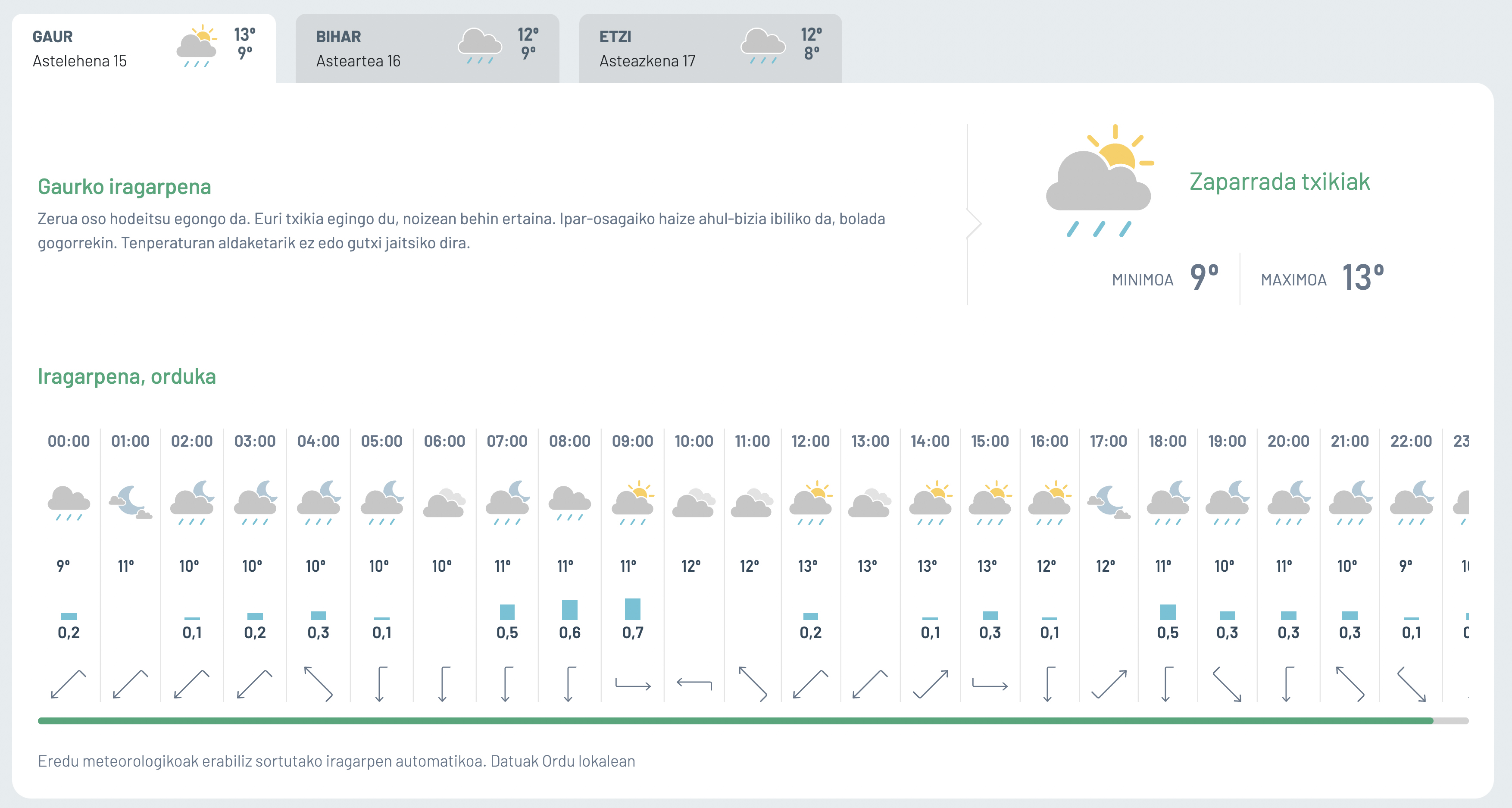Click the wind direction arrow at 19:00
This screenshot has height=808, width=1512.
(x=1228, y=684)
